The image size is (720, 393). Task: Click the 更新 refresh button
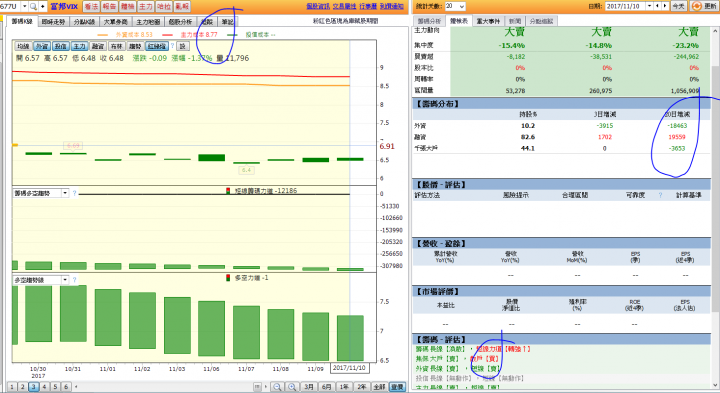(704, 6)
